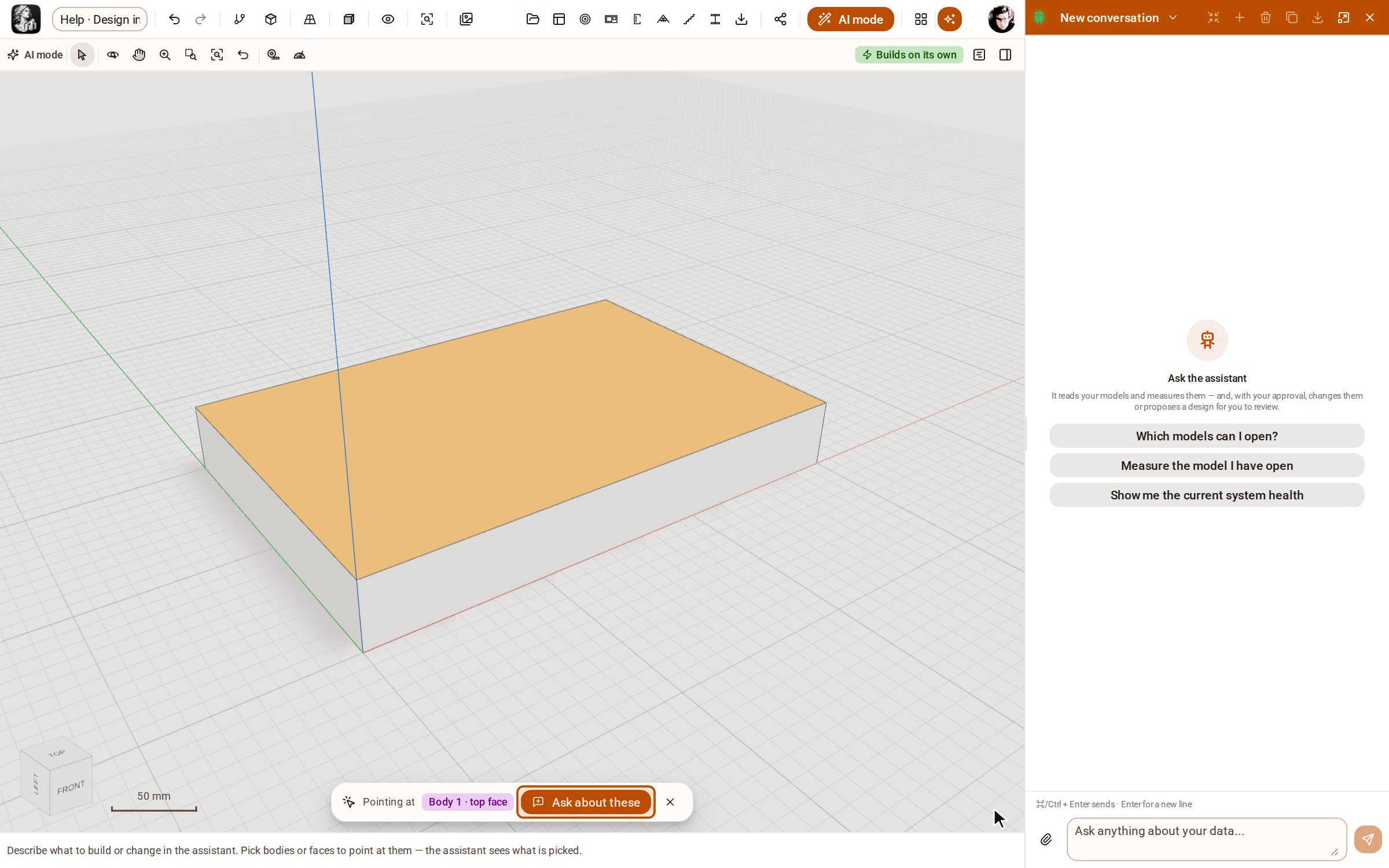Image resolution: width=1389 pixels, height=868 pixels.
Task: Toggle the orange AI mode button
Action: tap(850, 19)
